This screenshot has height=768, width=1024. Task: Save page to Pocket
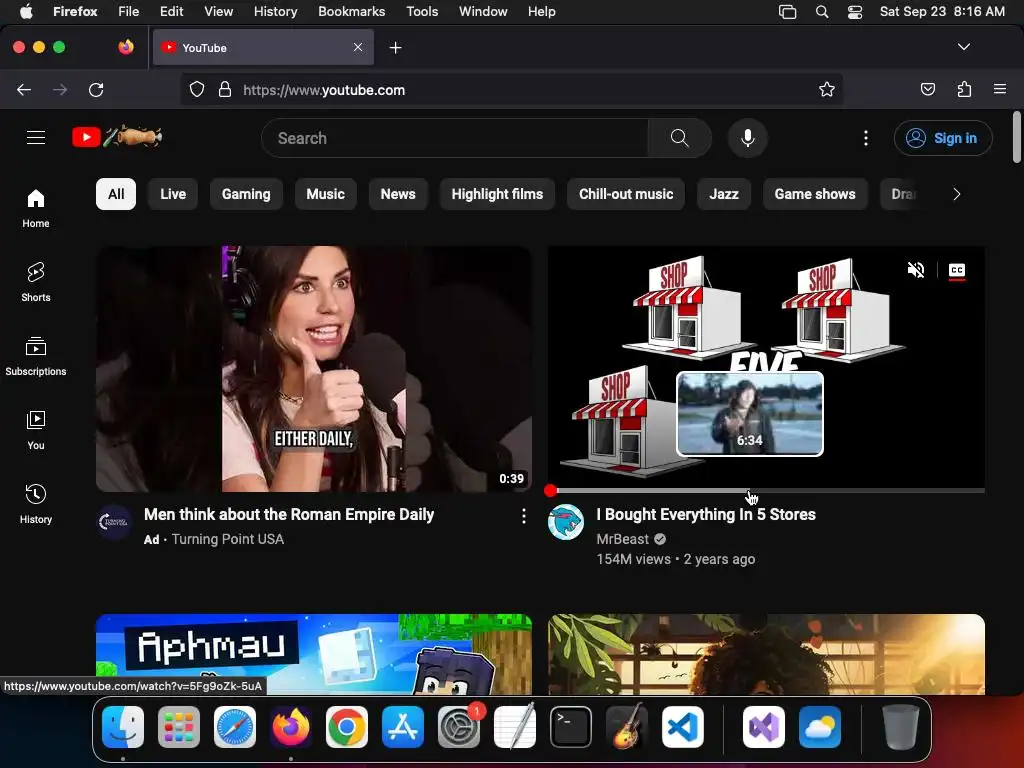tap(927, 89)
